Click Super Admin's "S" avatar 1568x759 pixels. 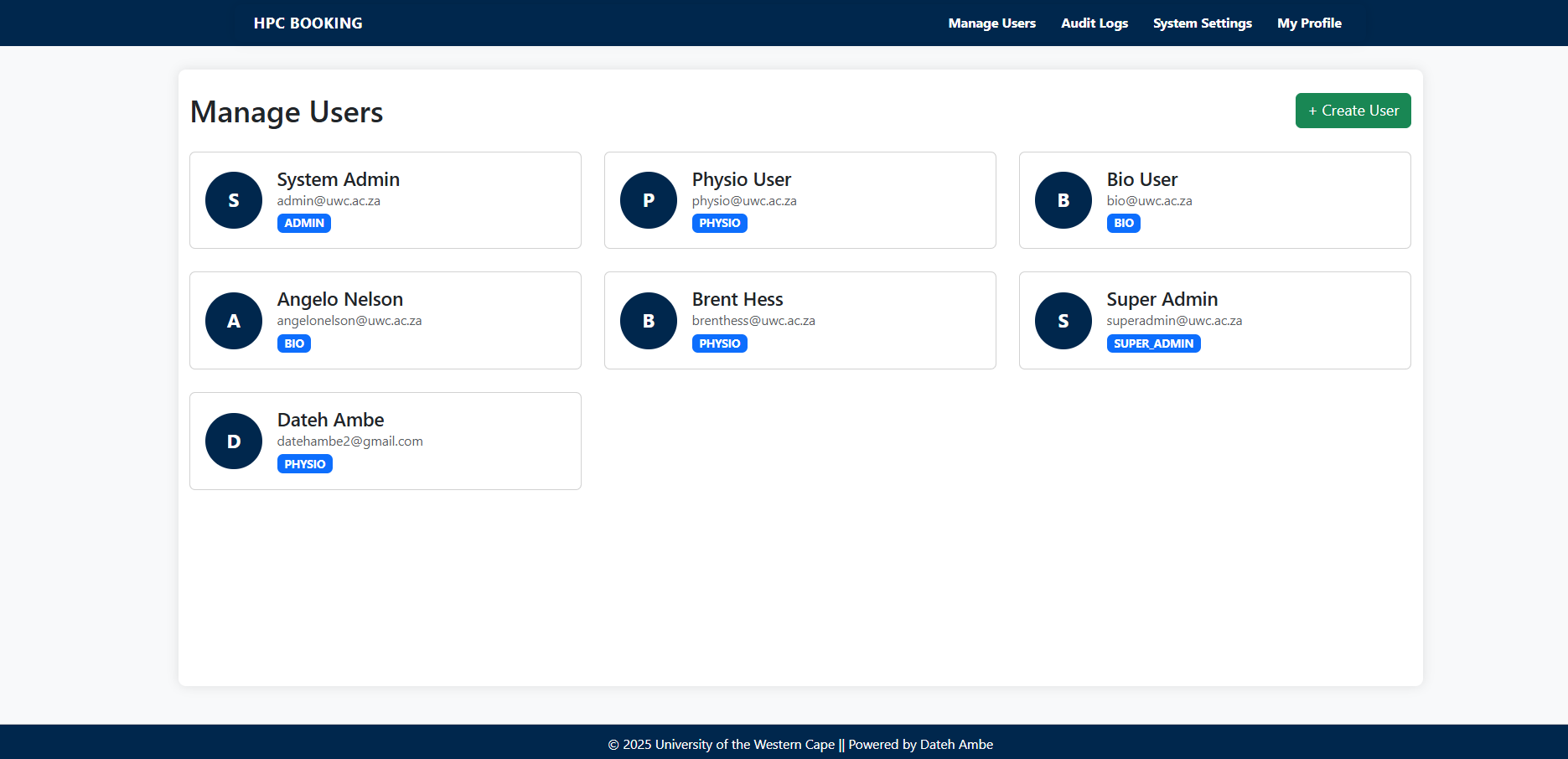point(1063,321)
